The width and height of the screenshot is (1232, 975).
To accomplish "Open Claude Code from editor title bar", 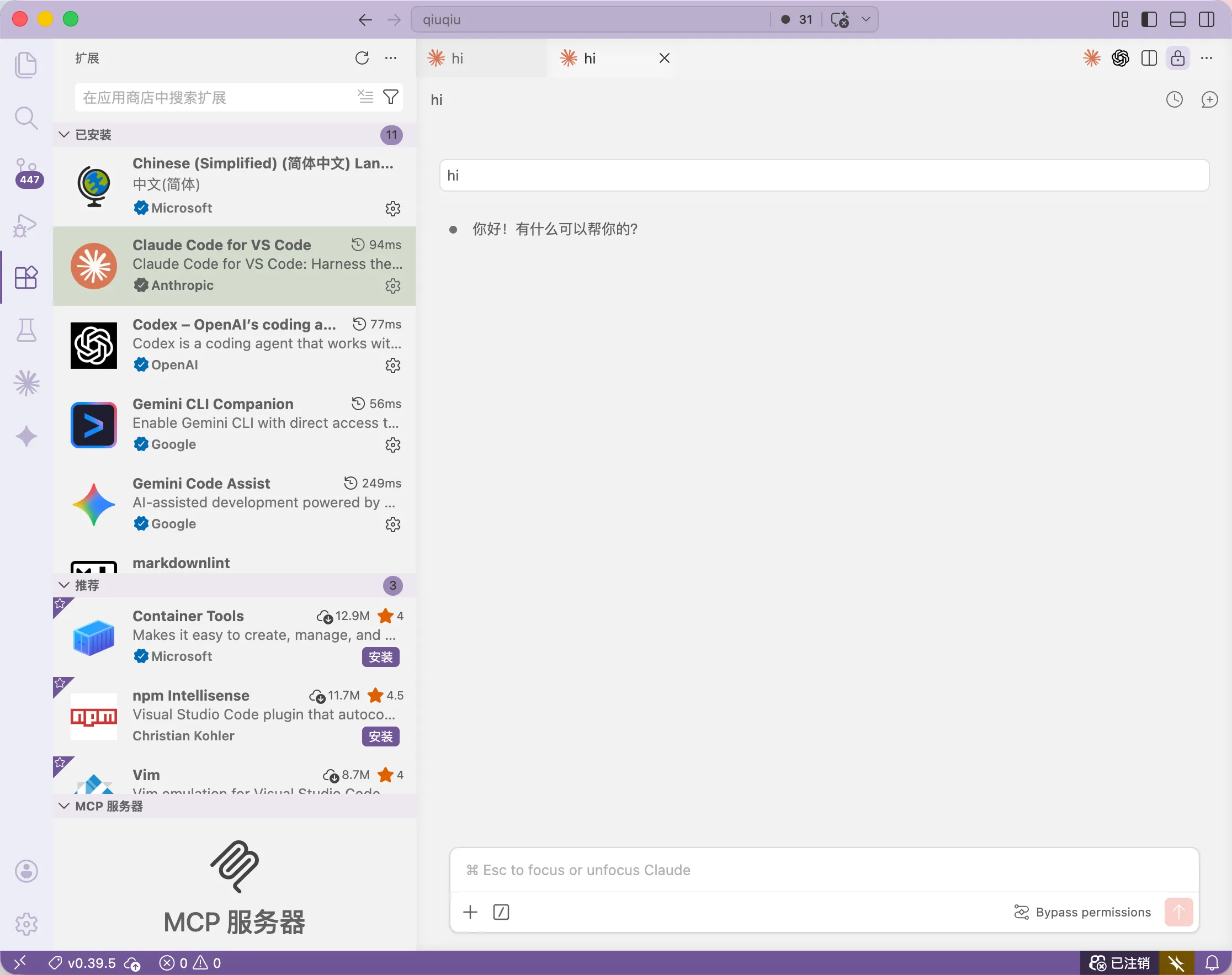I will coord(1092,57).
